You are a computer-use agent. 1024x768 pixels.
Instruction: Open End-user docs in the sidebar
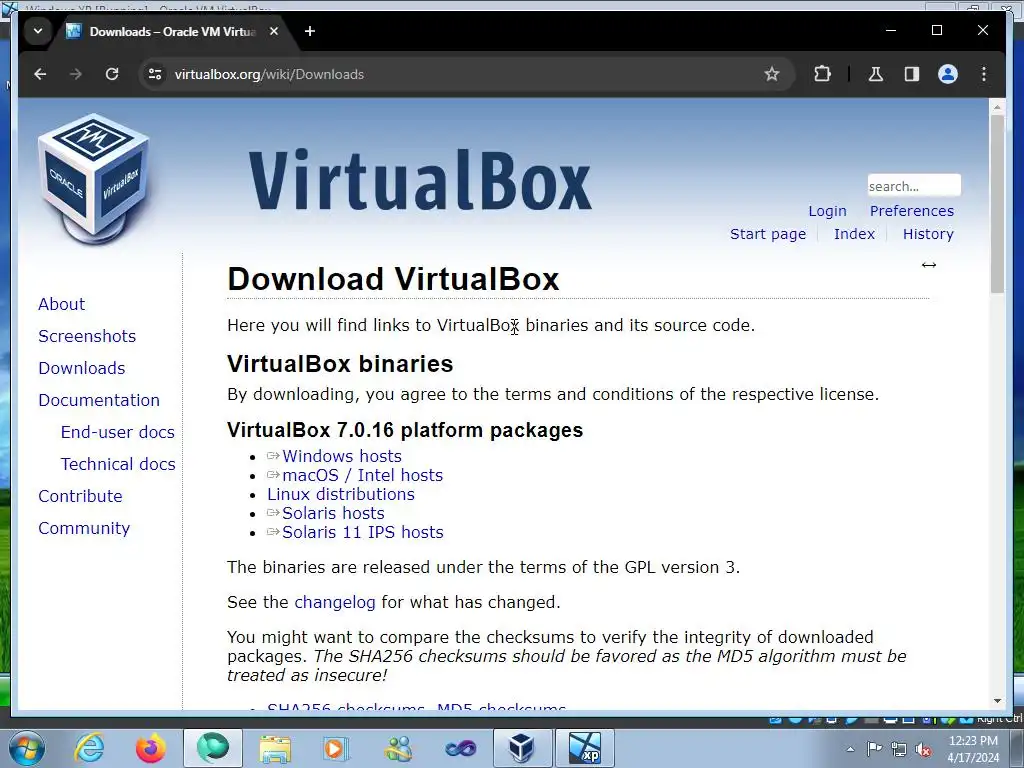click(118, 432)
